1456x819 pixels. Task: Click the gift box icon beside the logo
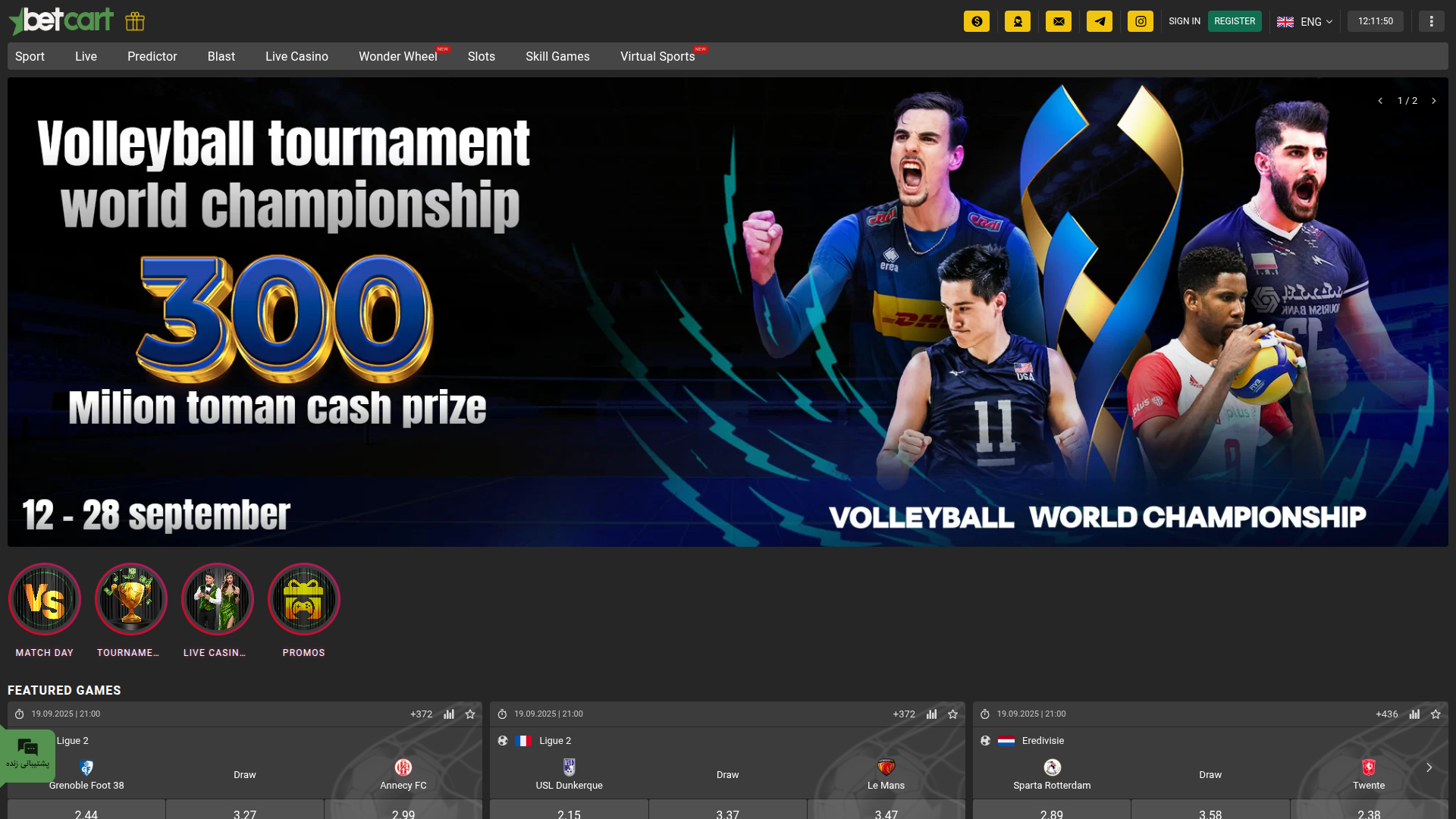click(134, 21)
